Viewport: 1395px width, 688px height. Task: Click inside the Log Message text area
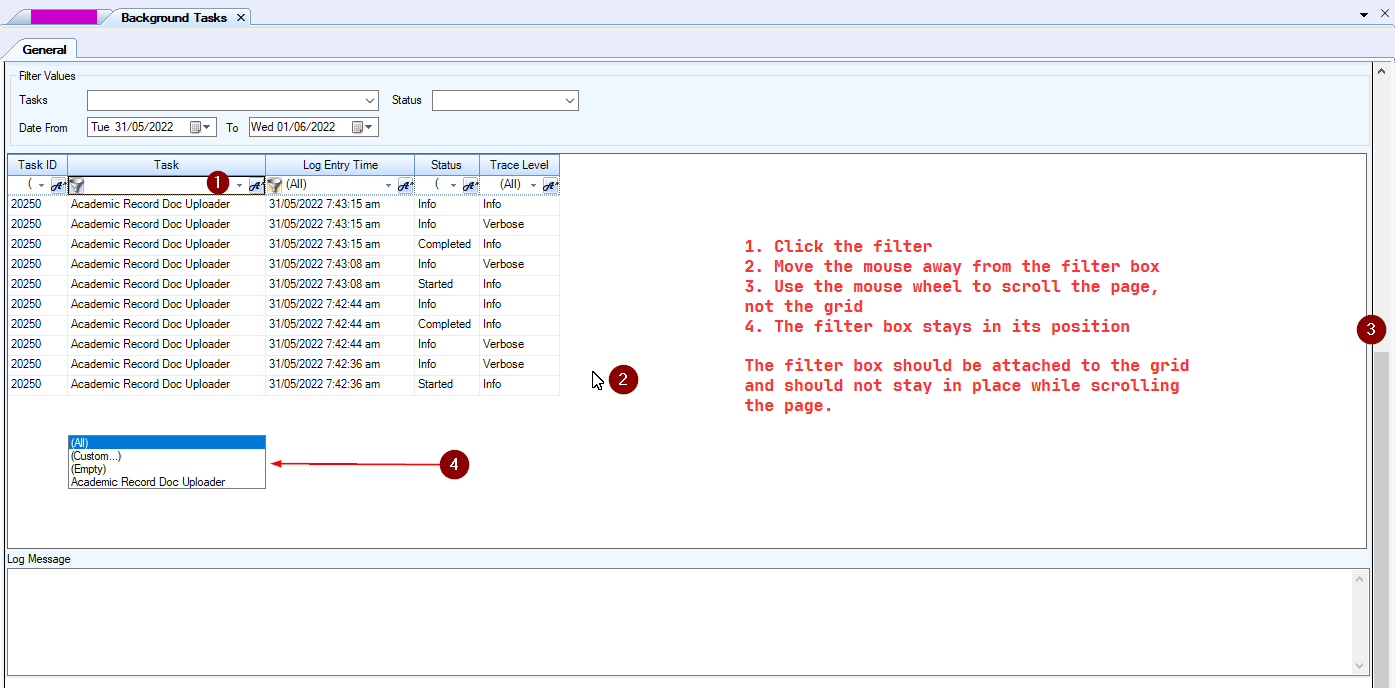[680, 620]
